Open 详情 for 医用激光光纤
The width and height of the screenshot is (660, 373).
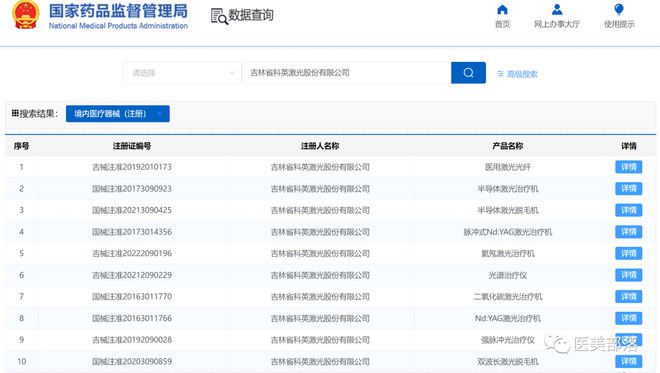coord(628,167)
